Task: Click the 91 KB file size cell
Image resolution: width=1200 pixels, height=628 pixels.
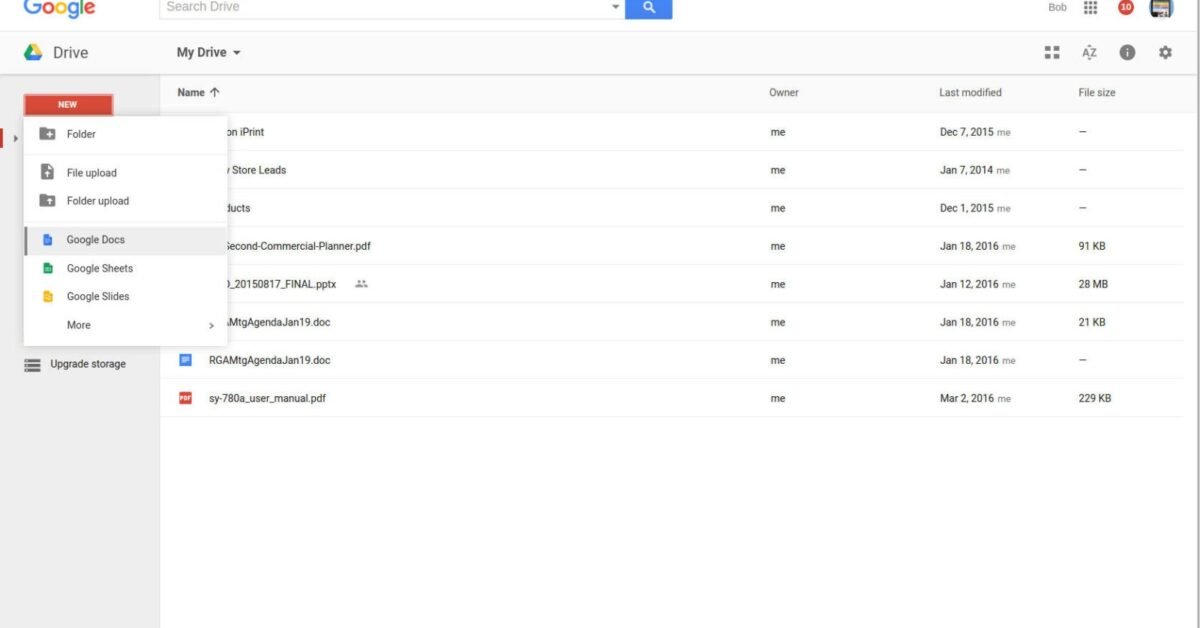Action: [1092, 246]
